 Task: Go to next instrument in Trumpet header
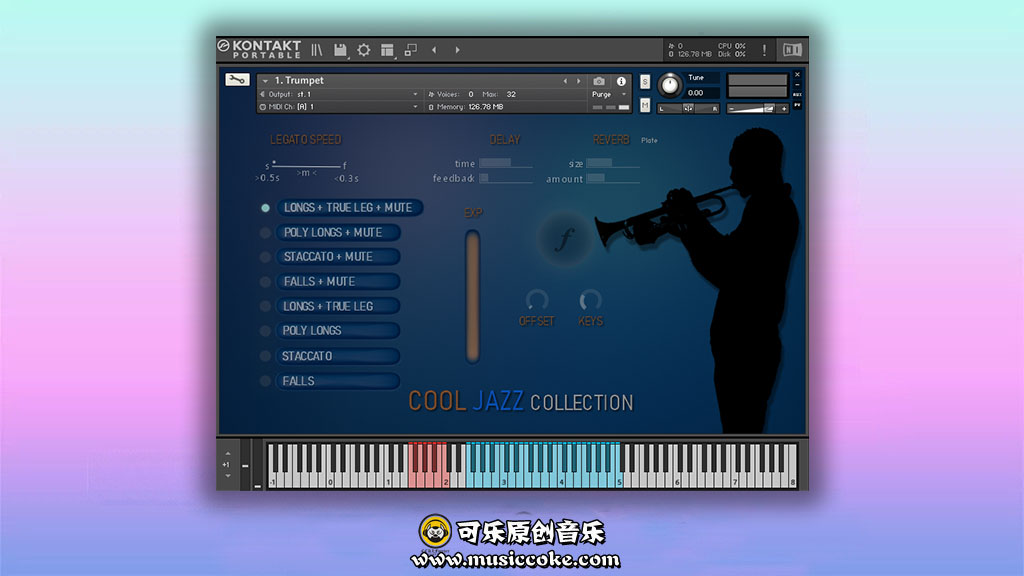579,81
